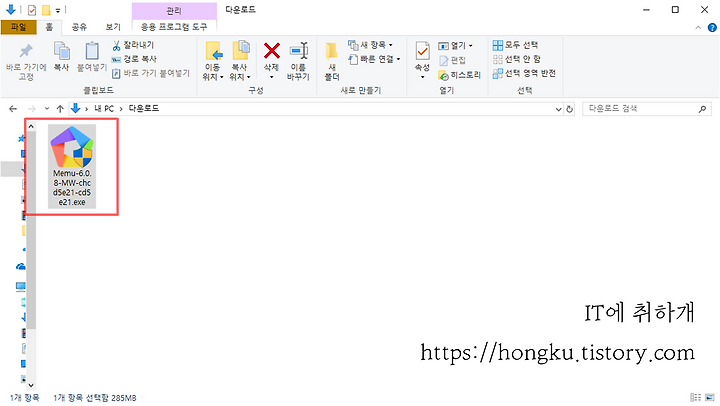
Task: Refresh the Downloads folder
Action: pyautogui.click(x=569, y=109)
